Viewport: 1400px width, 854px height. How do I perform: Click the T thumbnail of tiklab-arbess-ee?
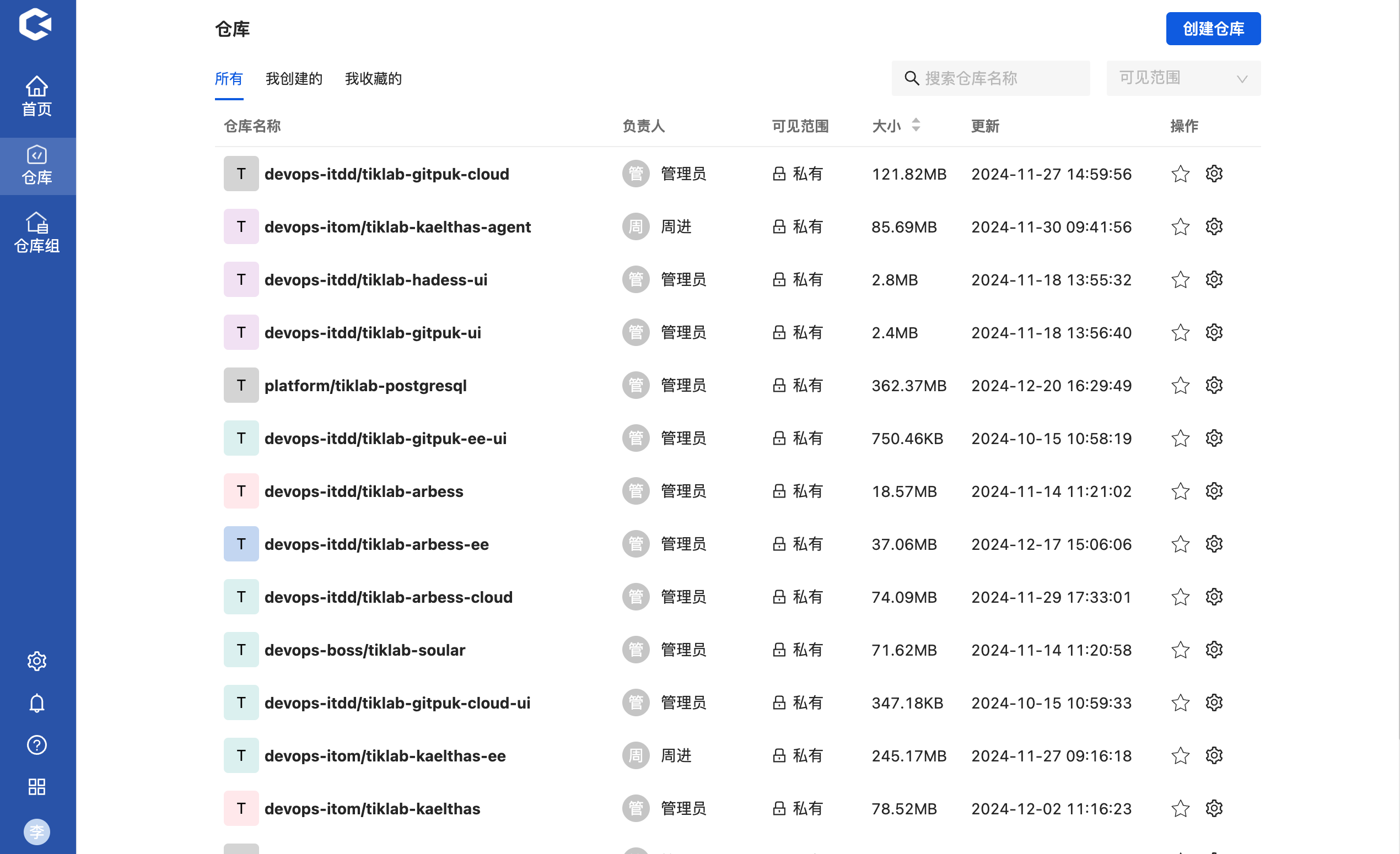click(241, 544)
